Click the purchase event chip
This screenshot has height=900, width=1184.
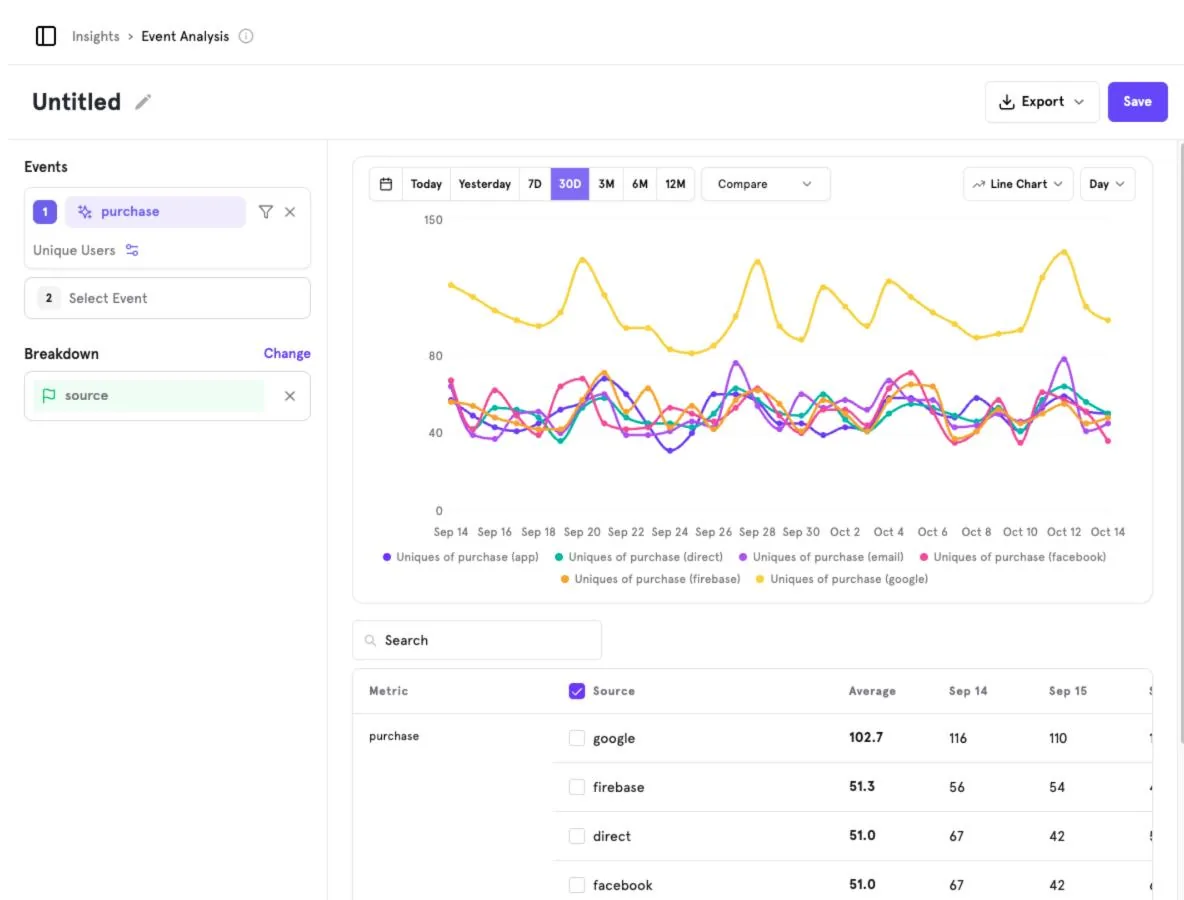pyautogui.click(x=156, y=212)
